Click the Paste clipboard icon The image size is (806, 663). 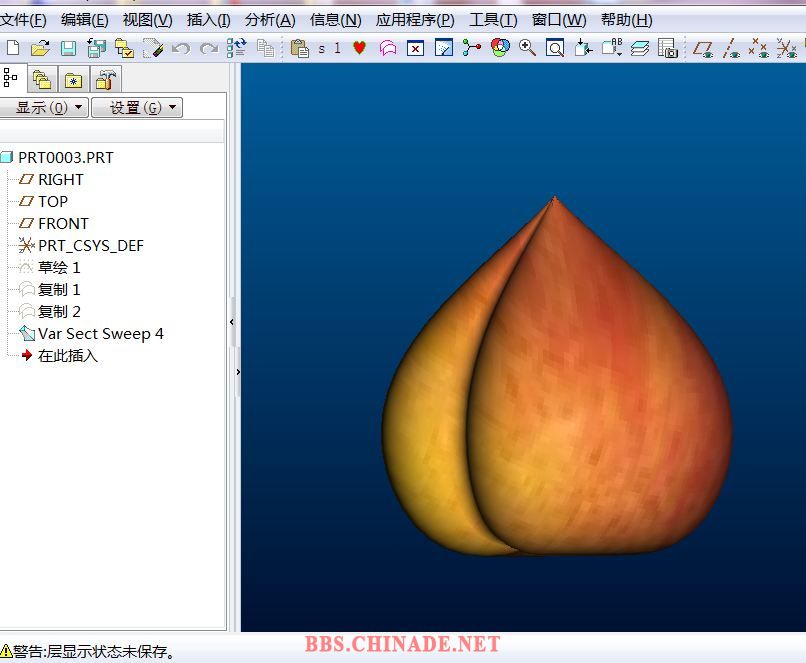point(299,48)
